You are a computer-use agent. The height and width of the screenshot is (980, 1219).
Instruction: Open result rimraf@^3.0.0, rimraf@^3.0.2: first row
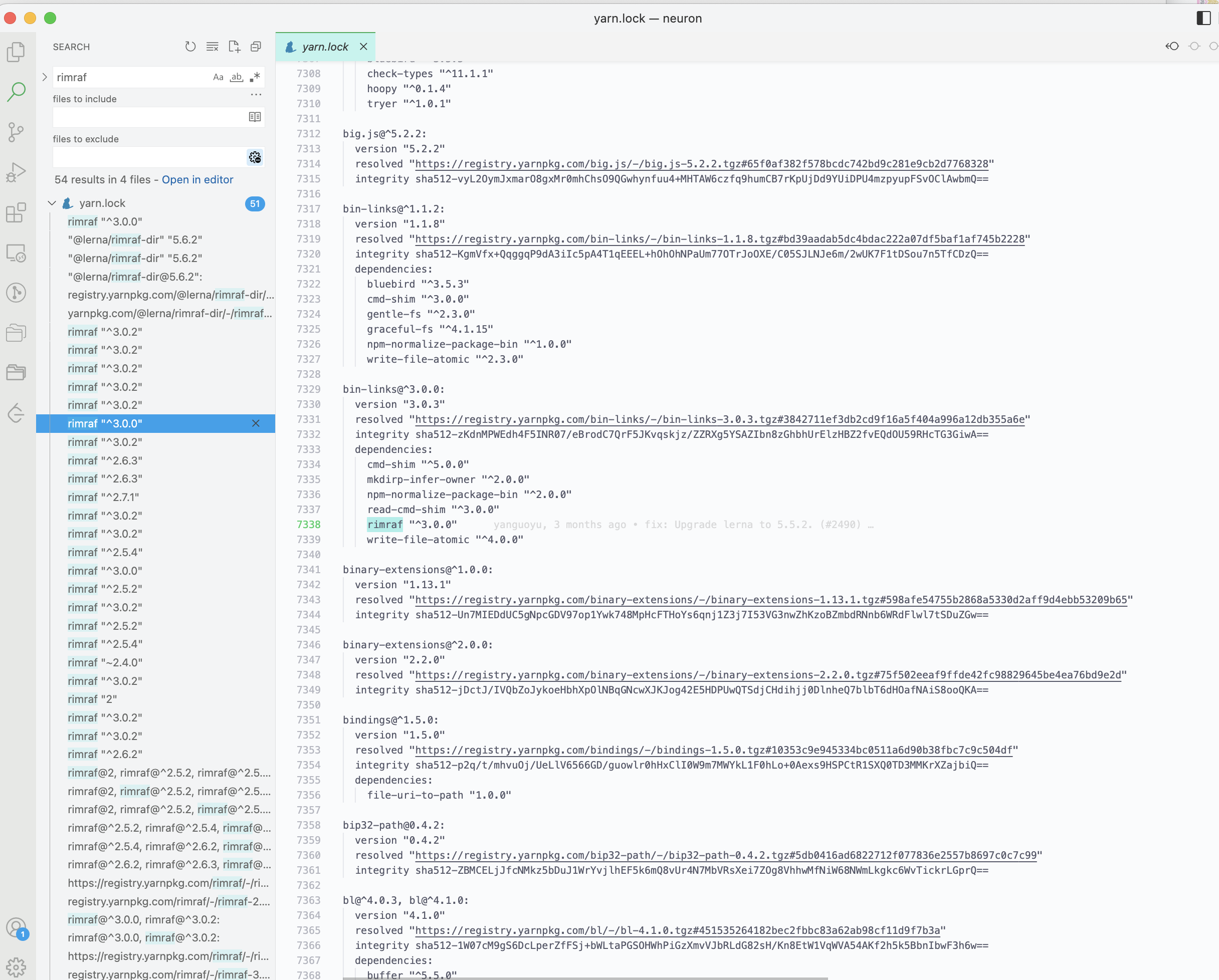click(x=144, y=919)
